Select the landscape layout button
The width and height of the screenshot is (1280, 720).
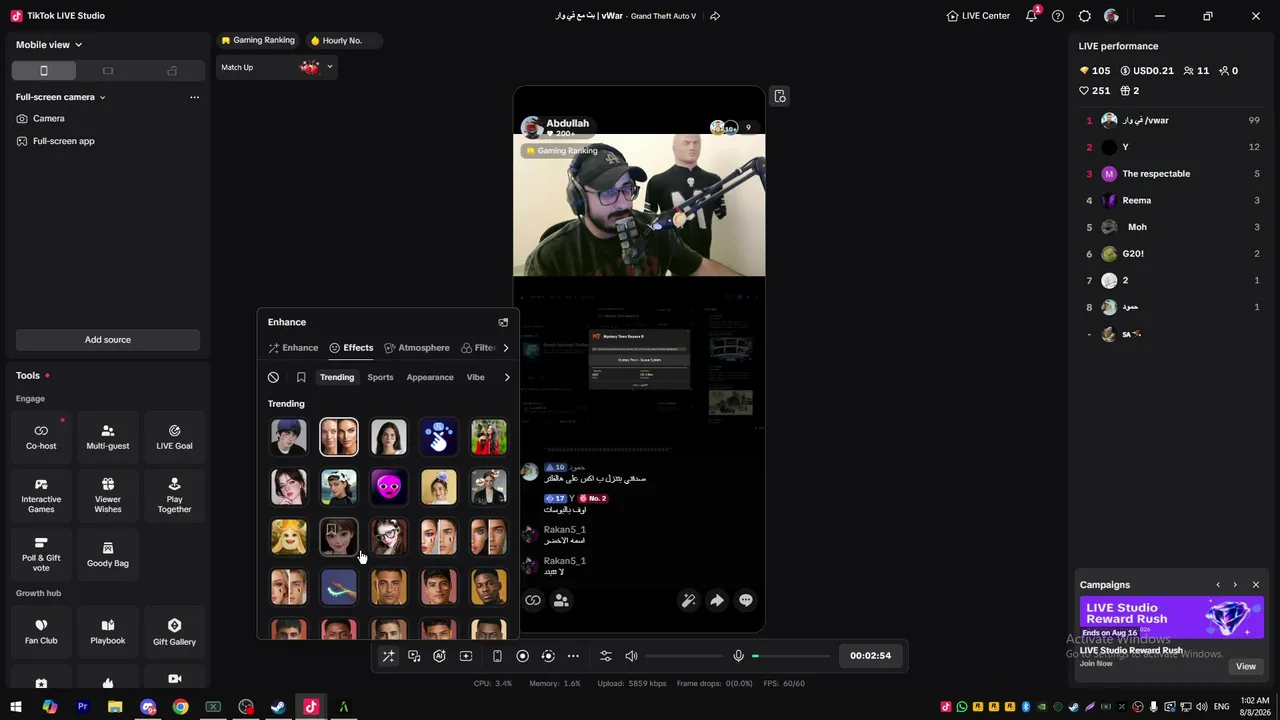click(108, 71)
